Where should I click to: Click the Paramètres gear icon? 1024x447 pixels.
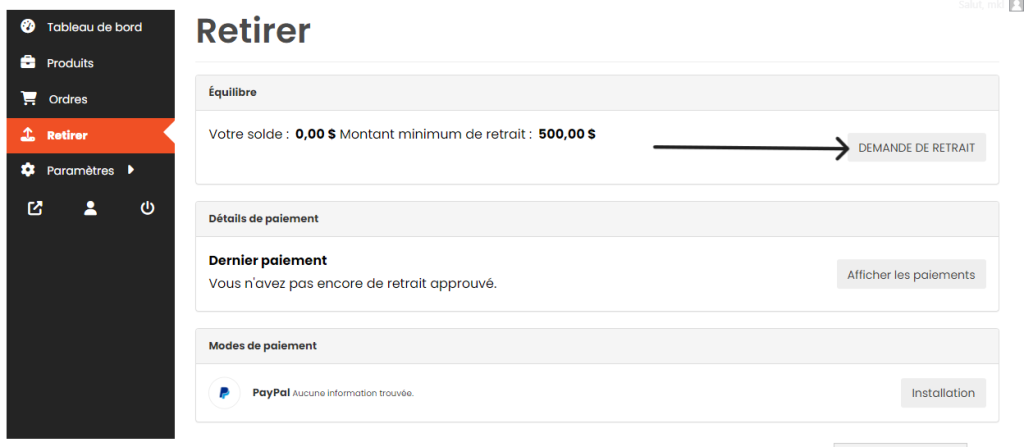point(28,171)
